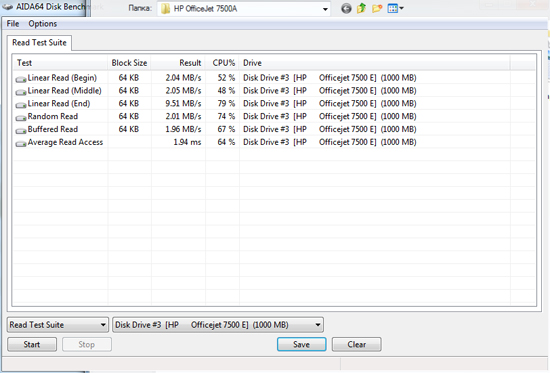Click the Clear button

[357, 344]
